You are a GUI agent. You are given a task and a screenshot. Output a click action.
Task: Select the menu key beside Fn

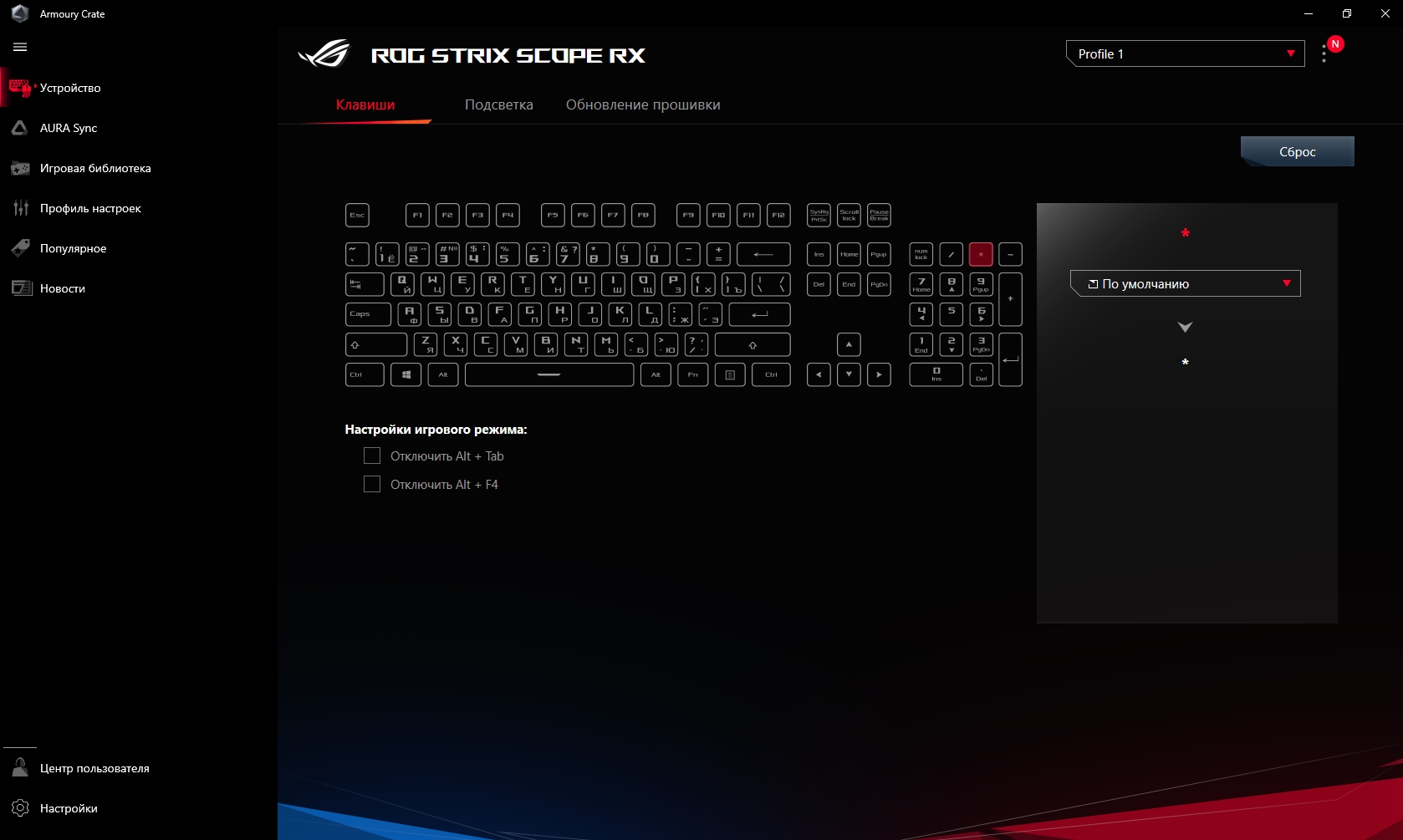coord(730,374)
